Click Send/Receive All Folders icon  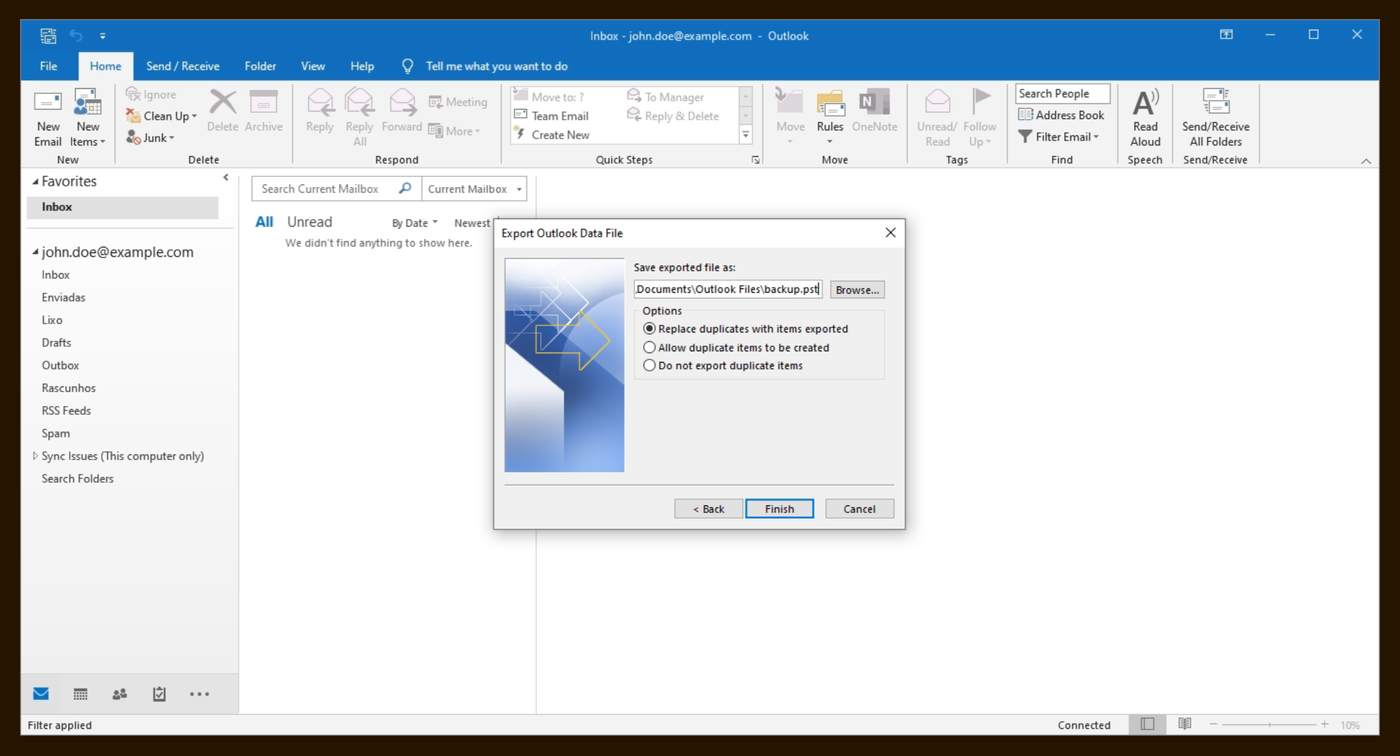click(x=1215, y=118)
